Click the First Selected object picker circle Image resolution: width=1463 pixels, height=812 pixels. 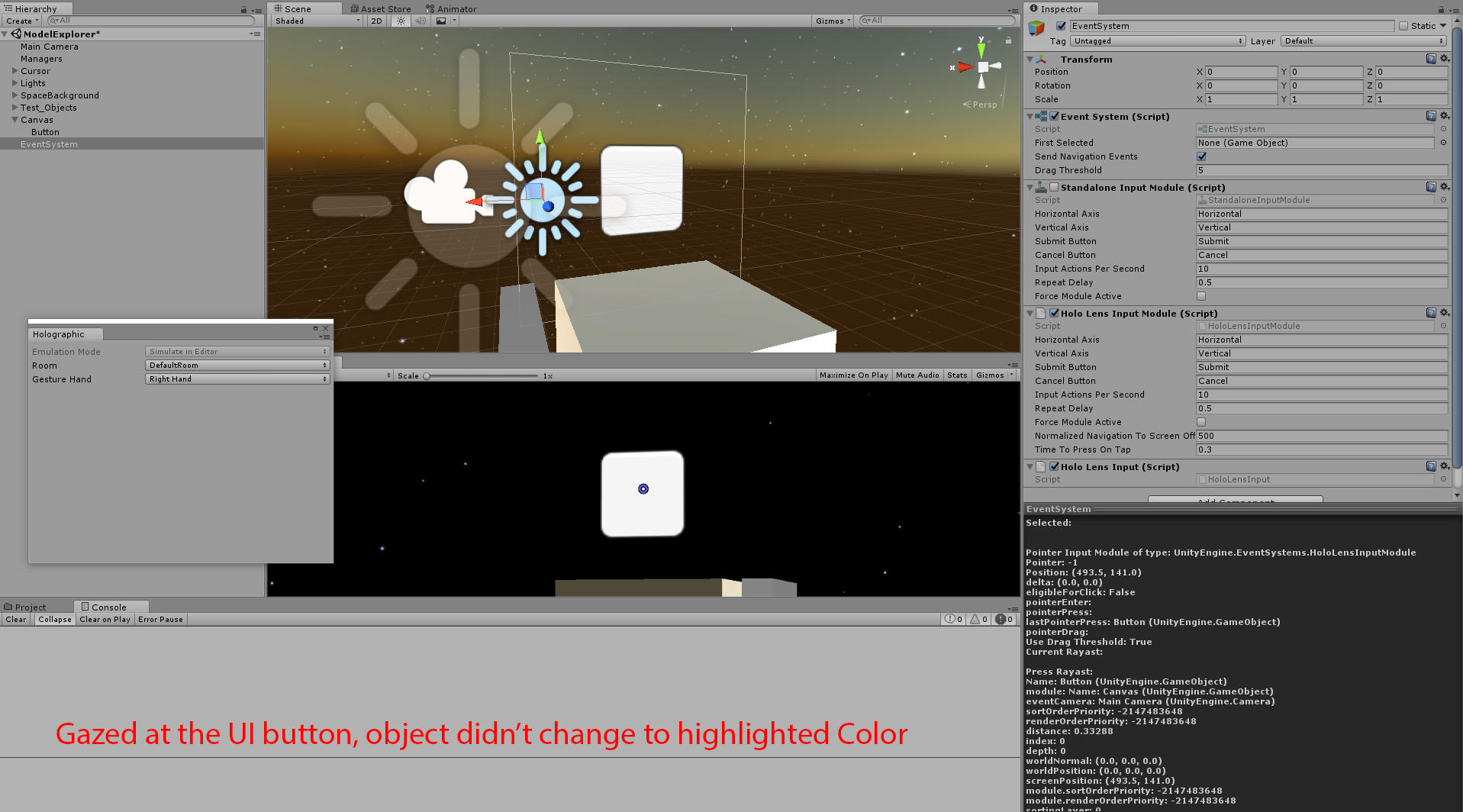click(1442, 143)
